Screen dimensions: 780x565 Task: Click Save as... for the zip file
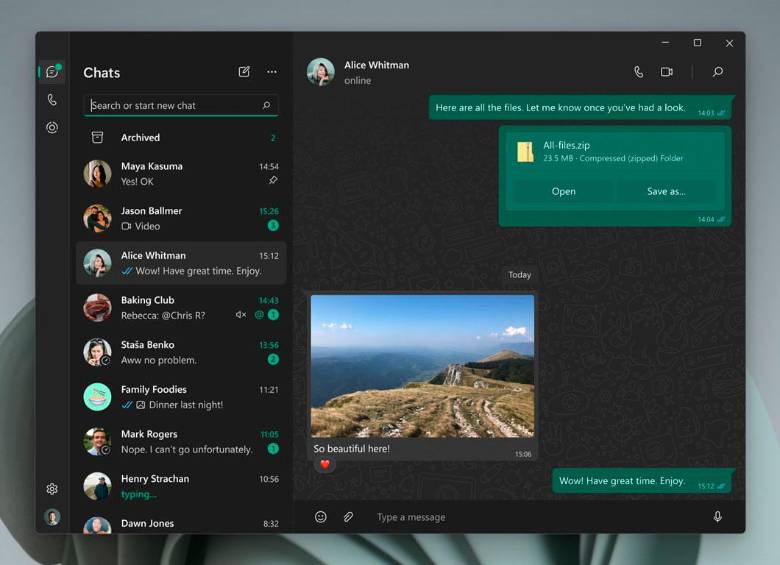point(666,191)
